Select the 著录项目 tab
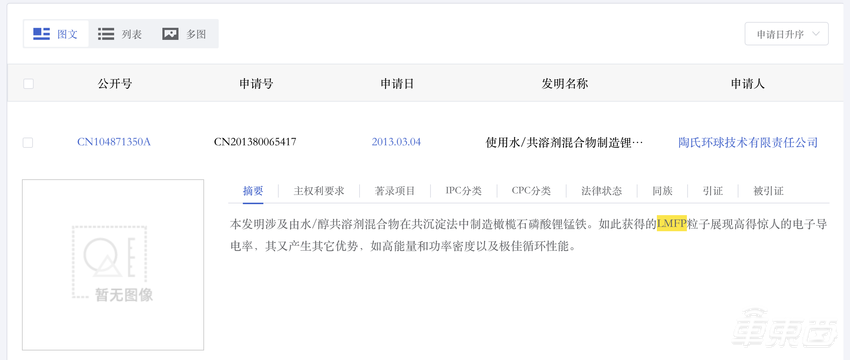The width and height of the screenshot is (850, 360). [x=395, y=191]
